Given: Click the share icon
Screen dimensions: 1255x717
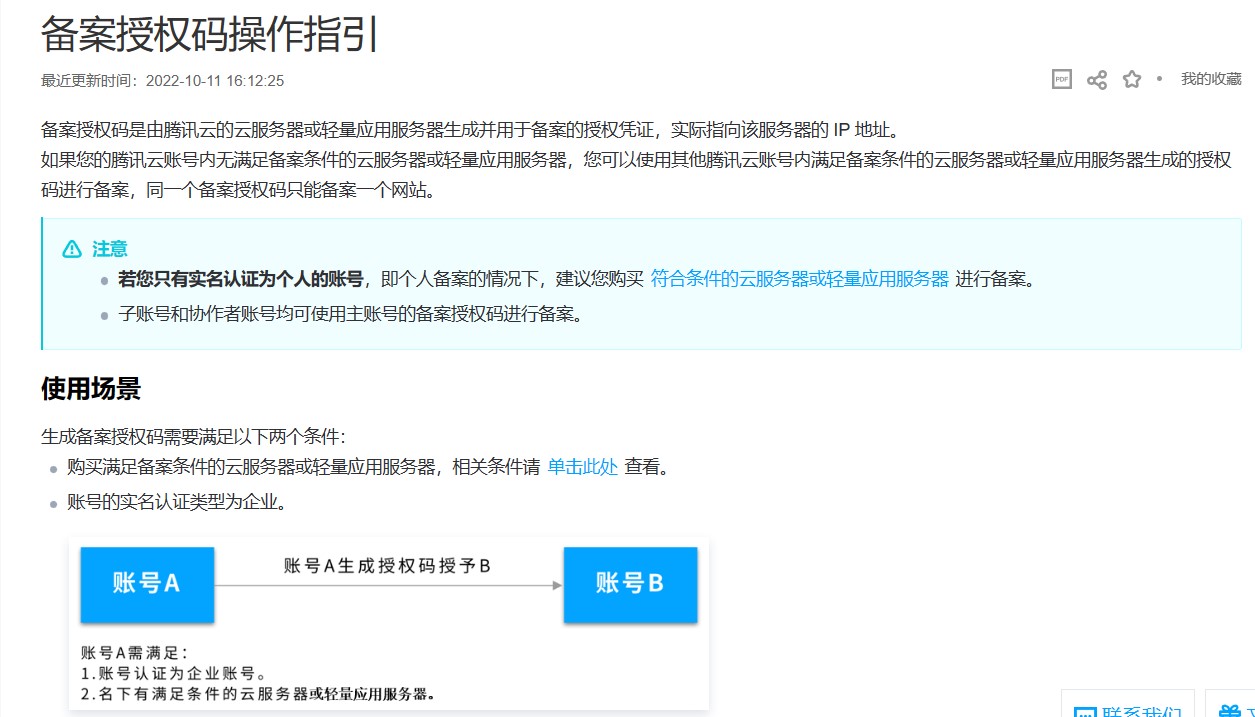Looking at the screenshot, I should (1097, 80).
